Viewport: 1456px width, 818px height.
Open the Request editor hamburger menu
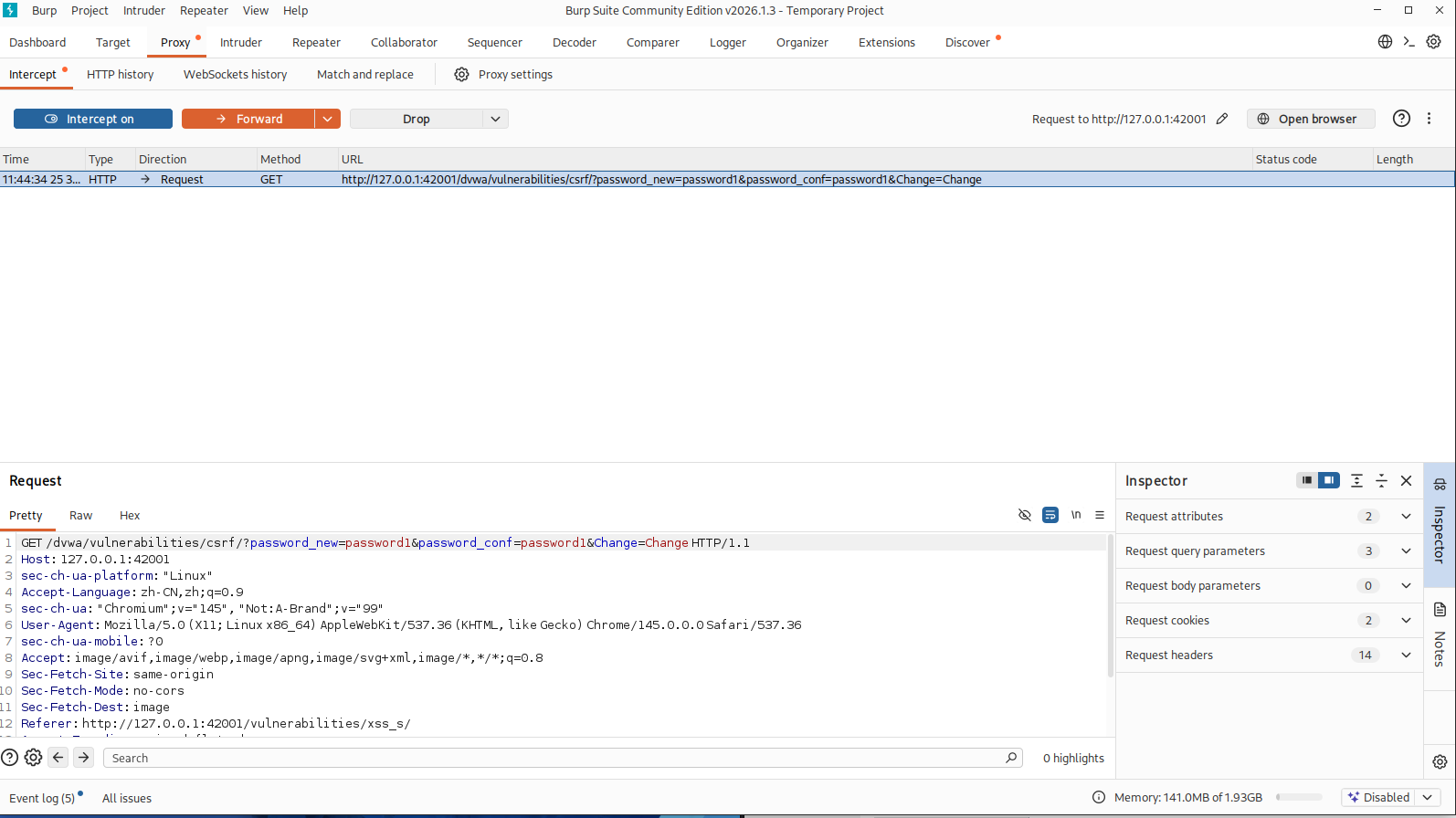(x=1100, y=515)
